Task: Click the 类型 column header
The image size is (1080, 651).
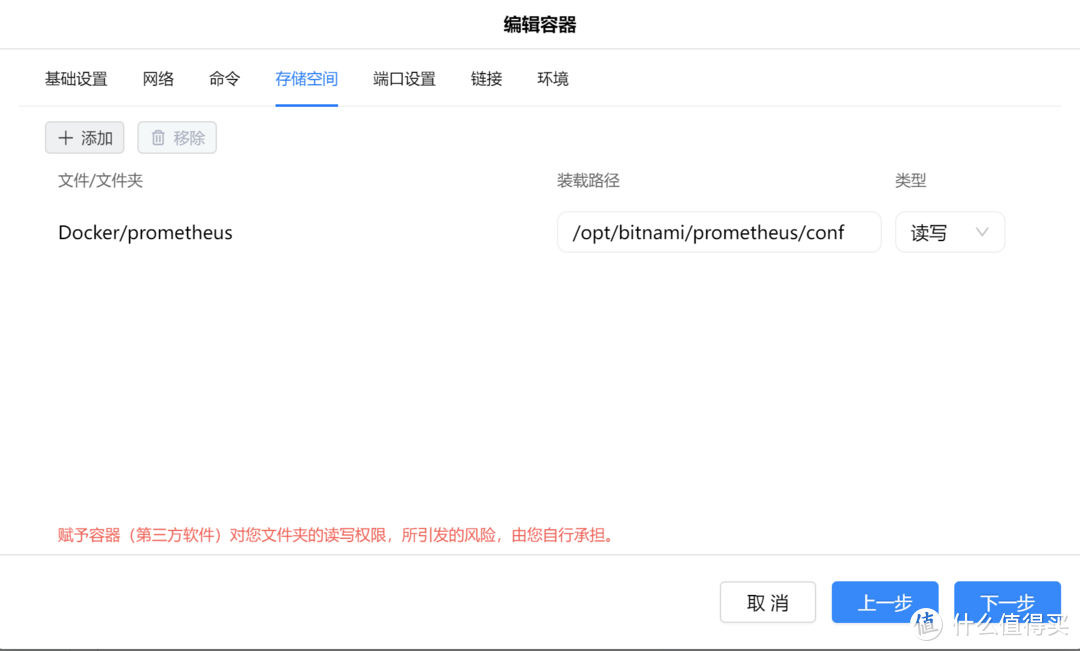Action: (911, 180)
